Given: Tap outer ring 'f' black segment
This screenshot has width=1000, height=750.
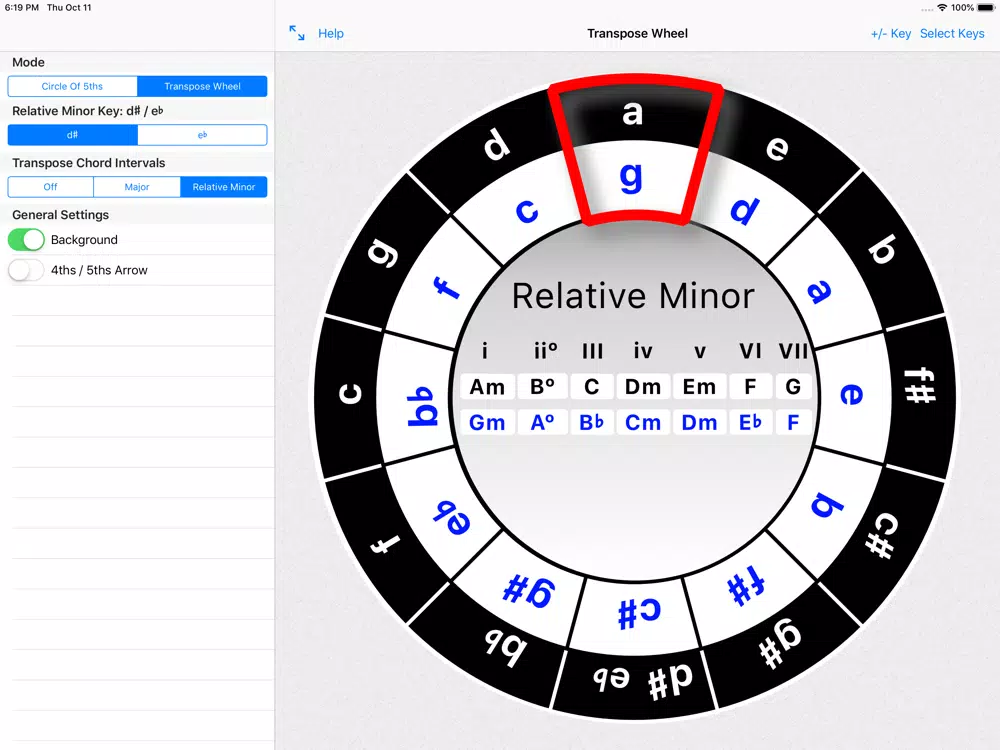Looking at the screenshot, I should point(385,544).
